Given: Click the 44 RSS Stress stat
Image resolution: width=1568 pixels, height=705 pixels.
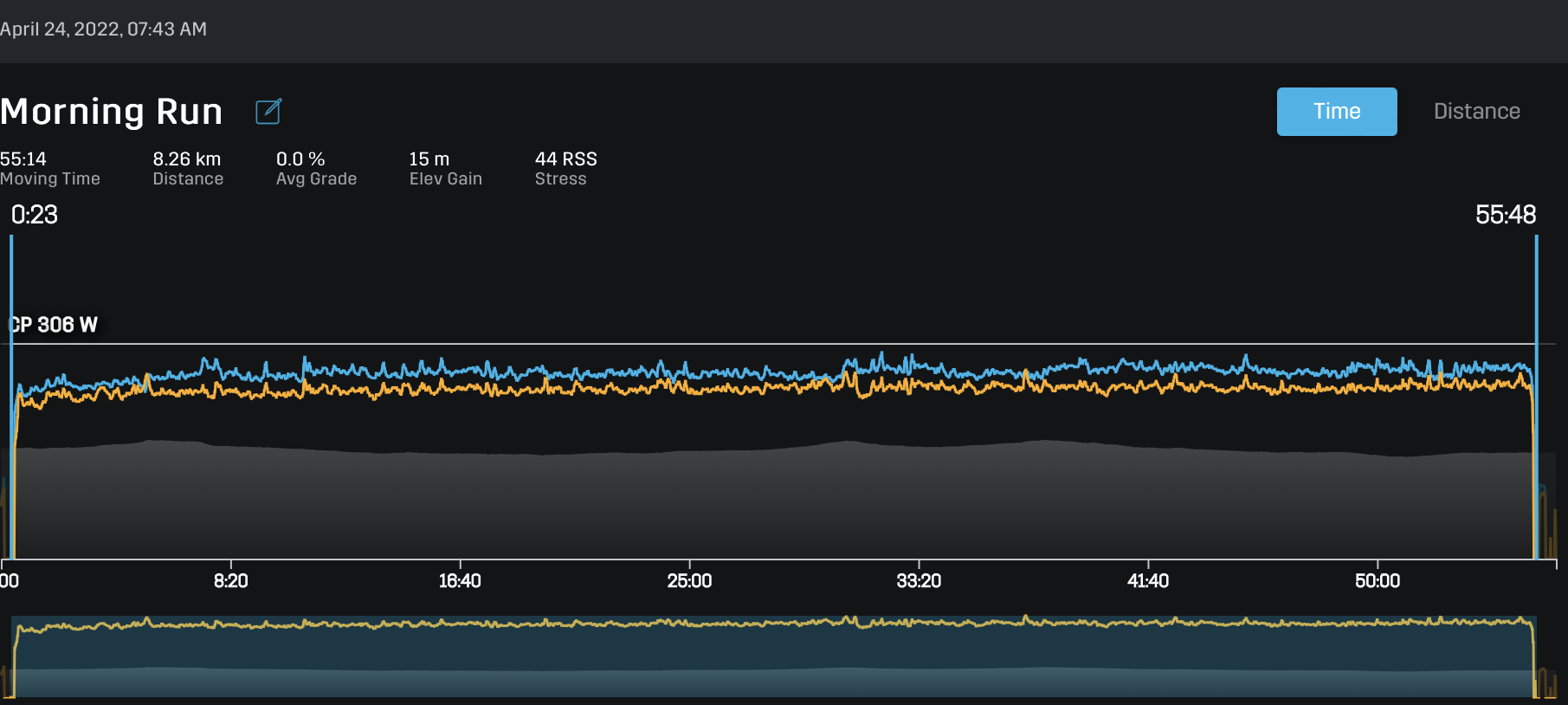Looking at the screenshot, I should pyautogui.click(x=565, y=168).
